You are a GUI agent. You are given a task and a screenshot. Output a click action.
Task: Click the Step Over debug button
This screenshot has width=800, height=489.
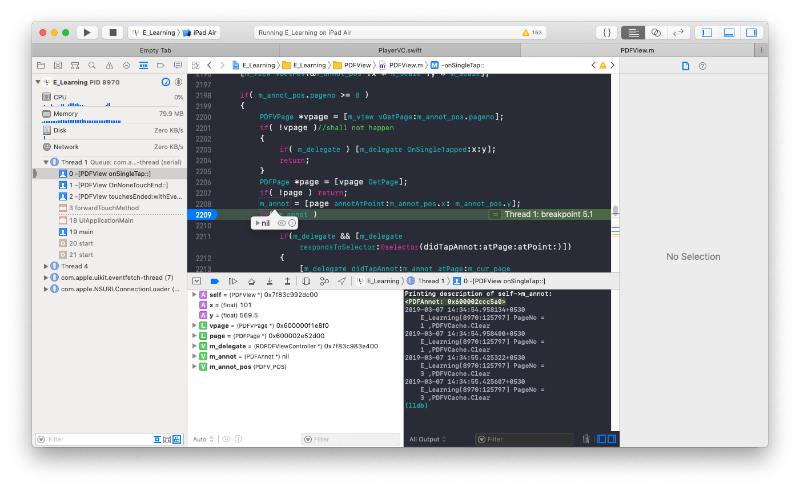coord(251,282)
